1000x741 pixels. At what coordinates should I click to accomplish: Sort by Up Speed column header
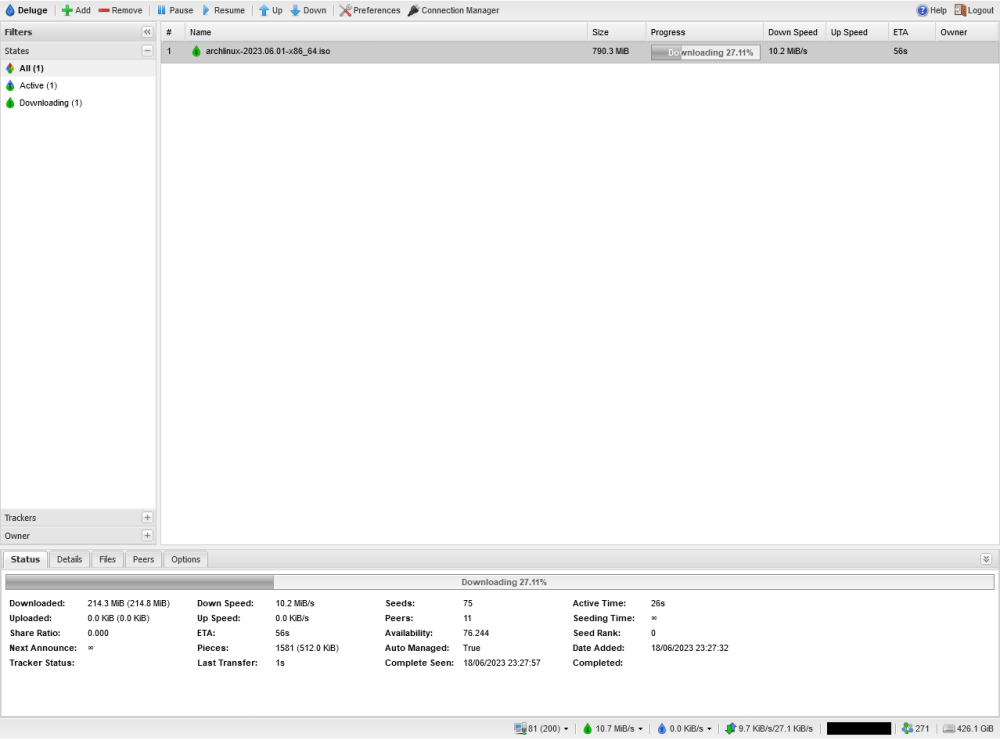point(857,32)
